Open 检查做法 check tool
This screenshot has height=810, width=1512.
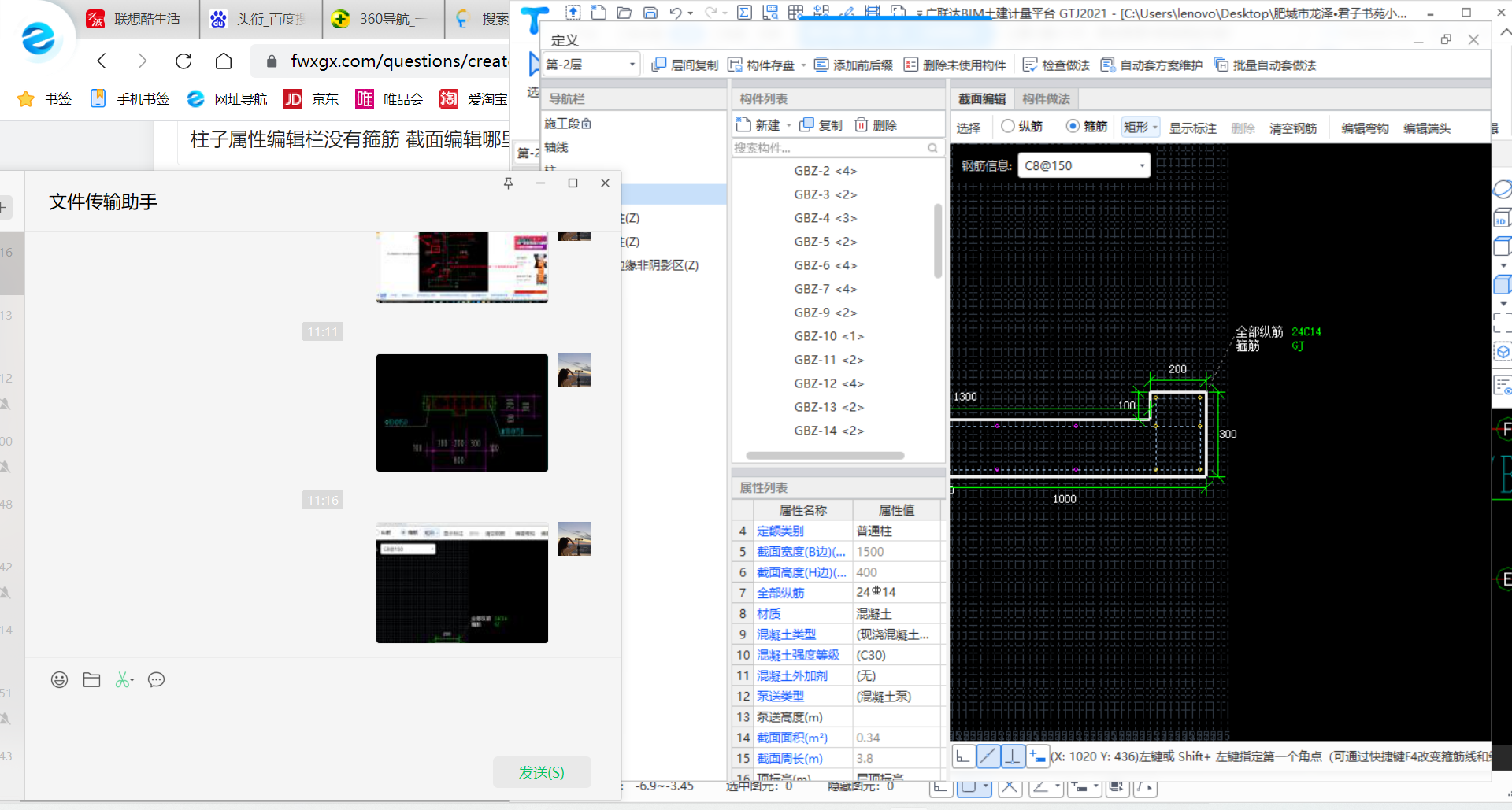click(x=1056, y=65)
